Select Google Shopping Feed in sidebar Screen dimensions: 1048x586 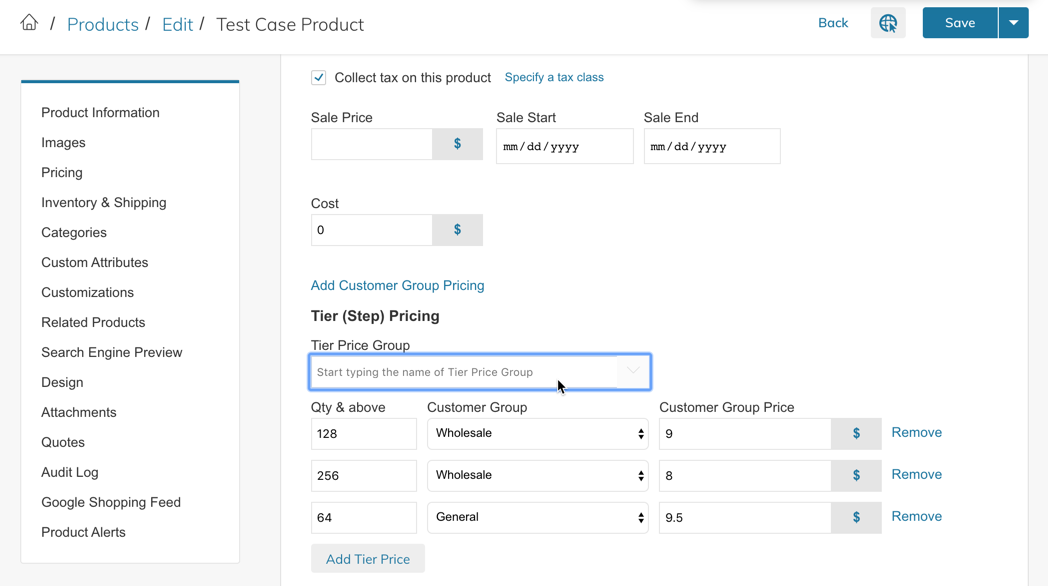111,503
